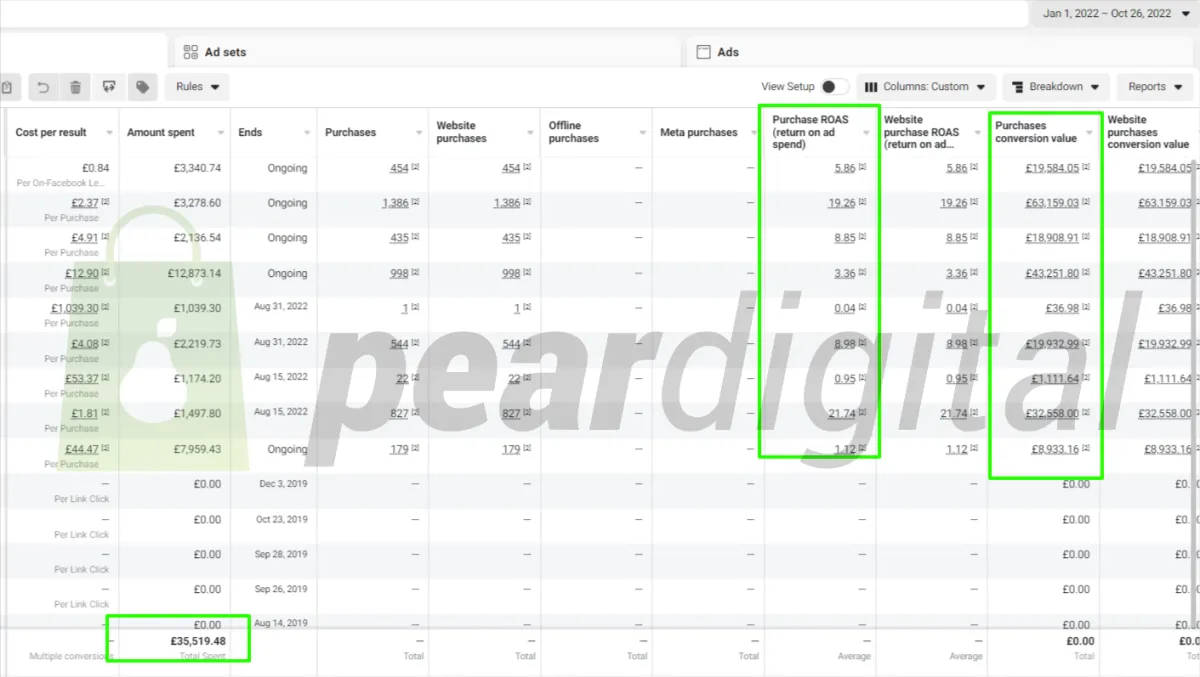Click £63,159.03 in the Purchases conversion value column
1200x677 pixels.
[x=1052, y=203]
